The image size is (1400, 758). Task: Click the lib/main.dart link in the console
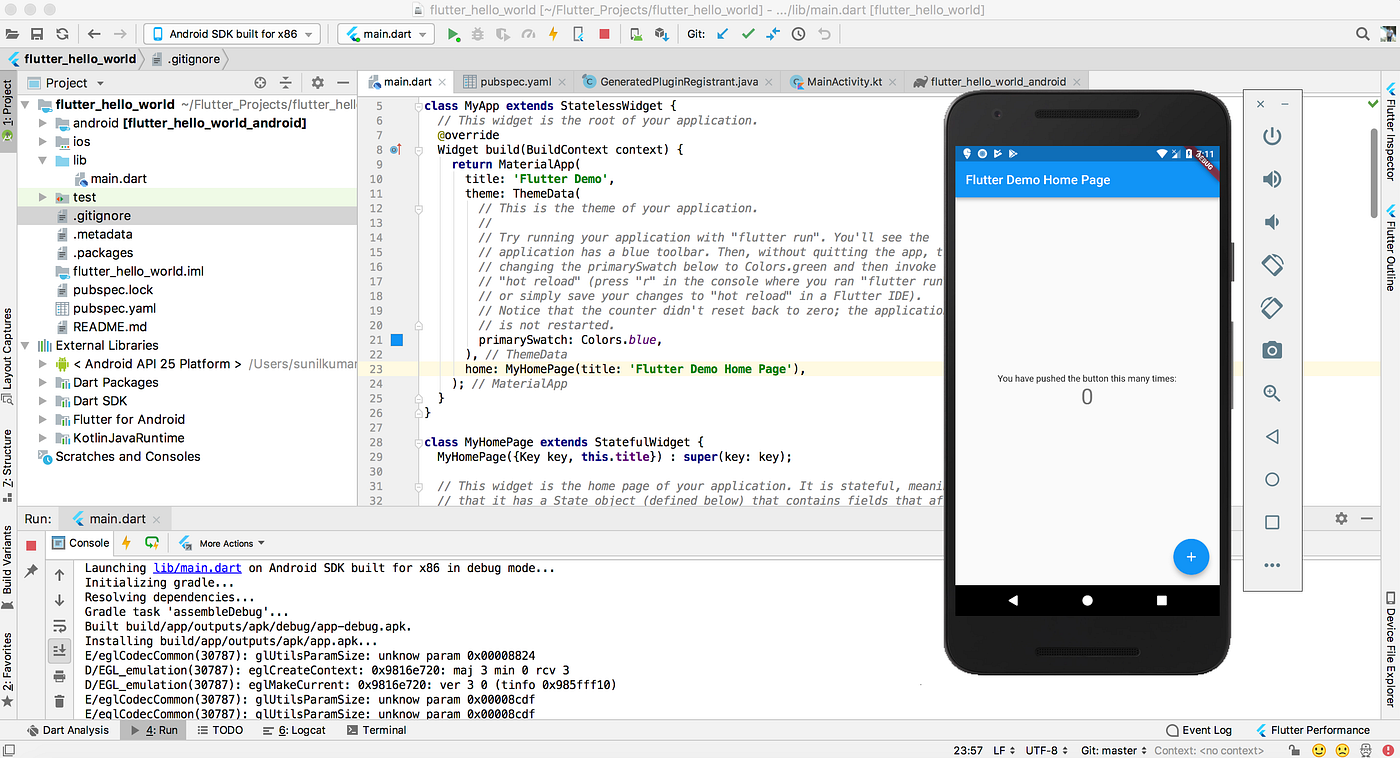point(197,567)
